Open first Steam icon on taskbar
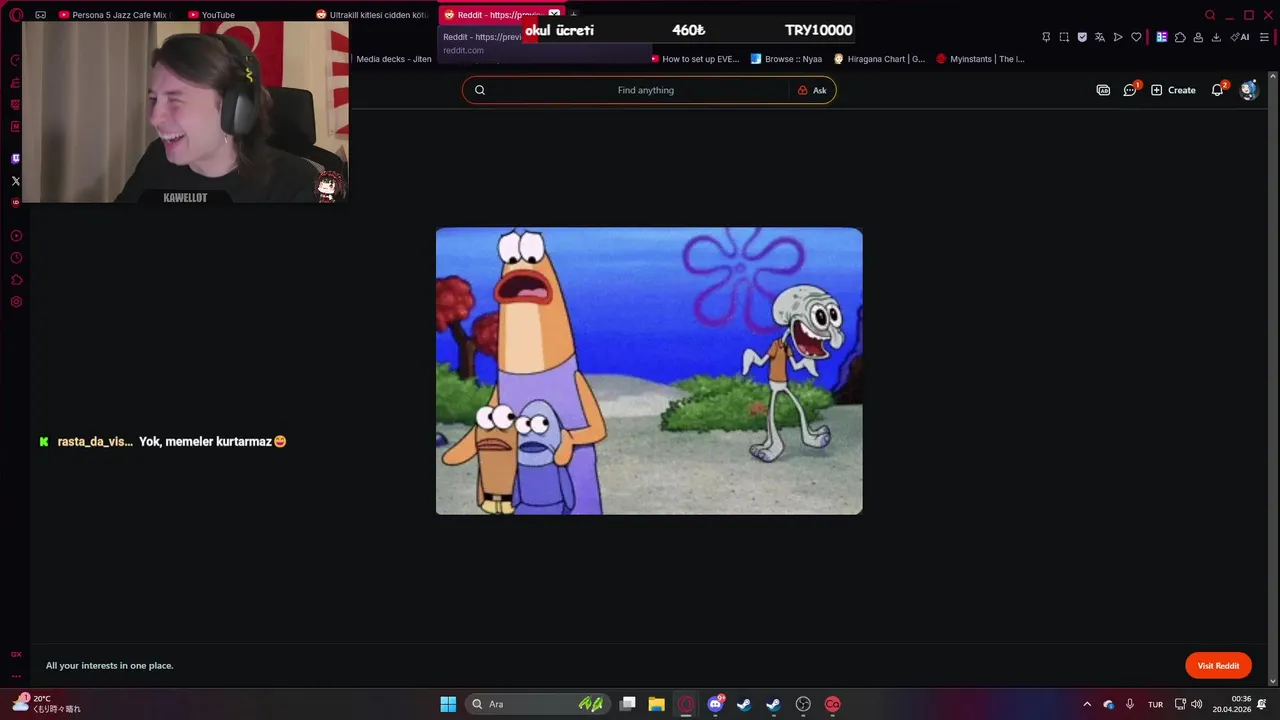1280x720 pixels. pos(744,704)
